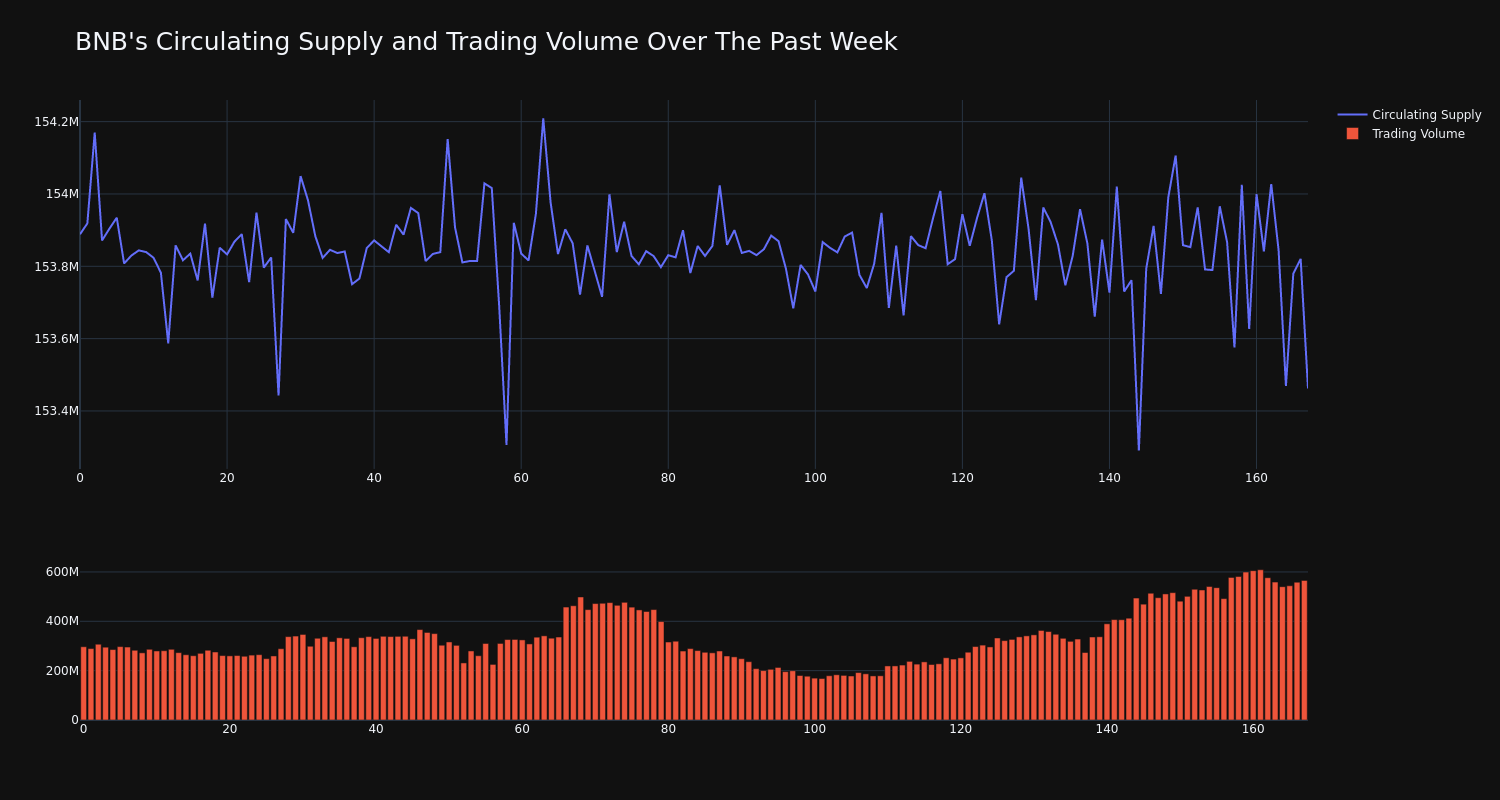Click the tall volume bar near 68
Screen dimensions: 1500x800
point(580,658)
